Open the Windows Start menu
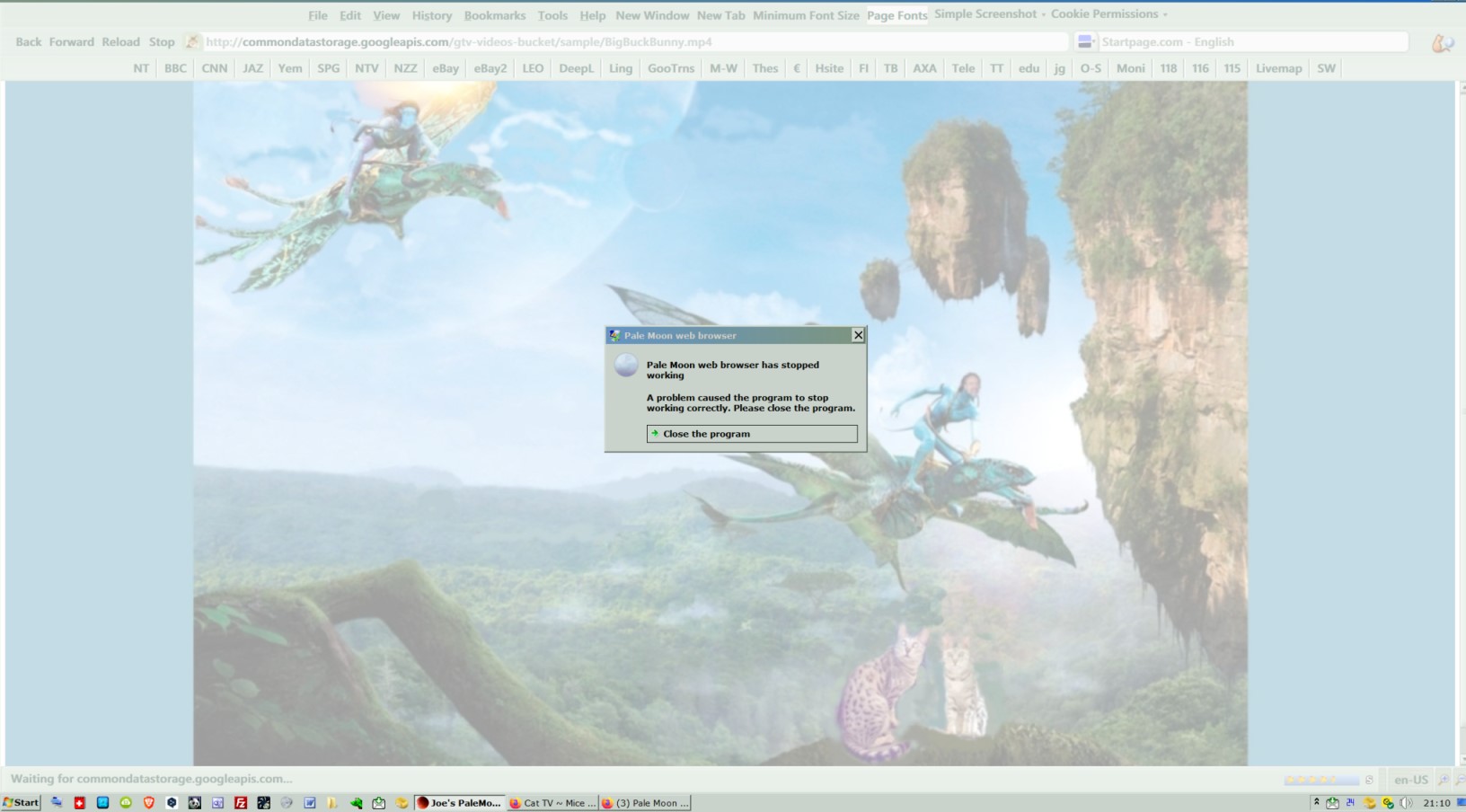The width and height of the screenshot is (1466, 812). click(x=21, y=803)
